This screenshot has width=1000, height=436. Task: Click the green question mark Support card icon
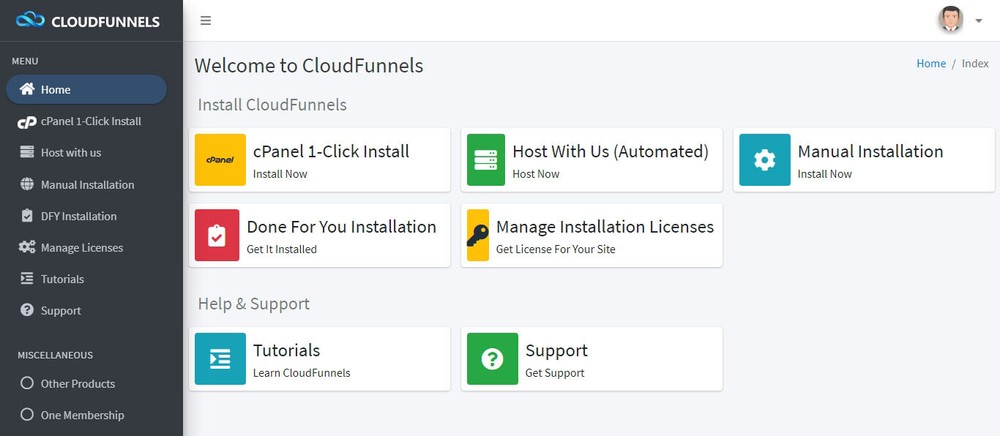[x=492, y=359]
